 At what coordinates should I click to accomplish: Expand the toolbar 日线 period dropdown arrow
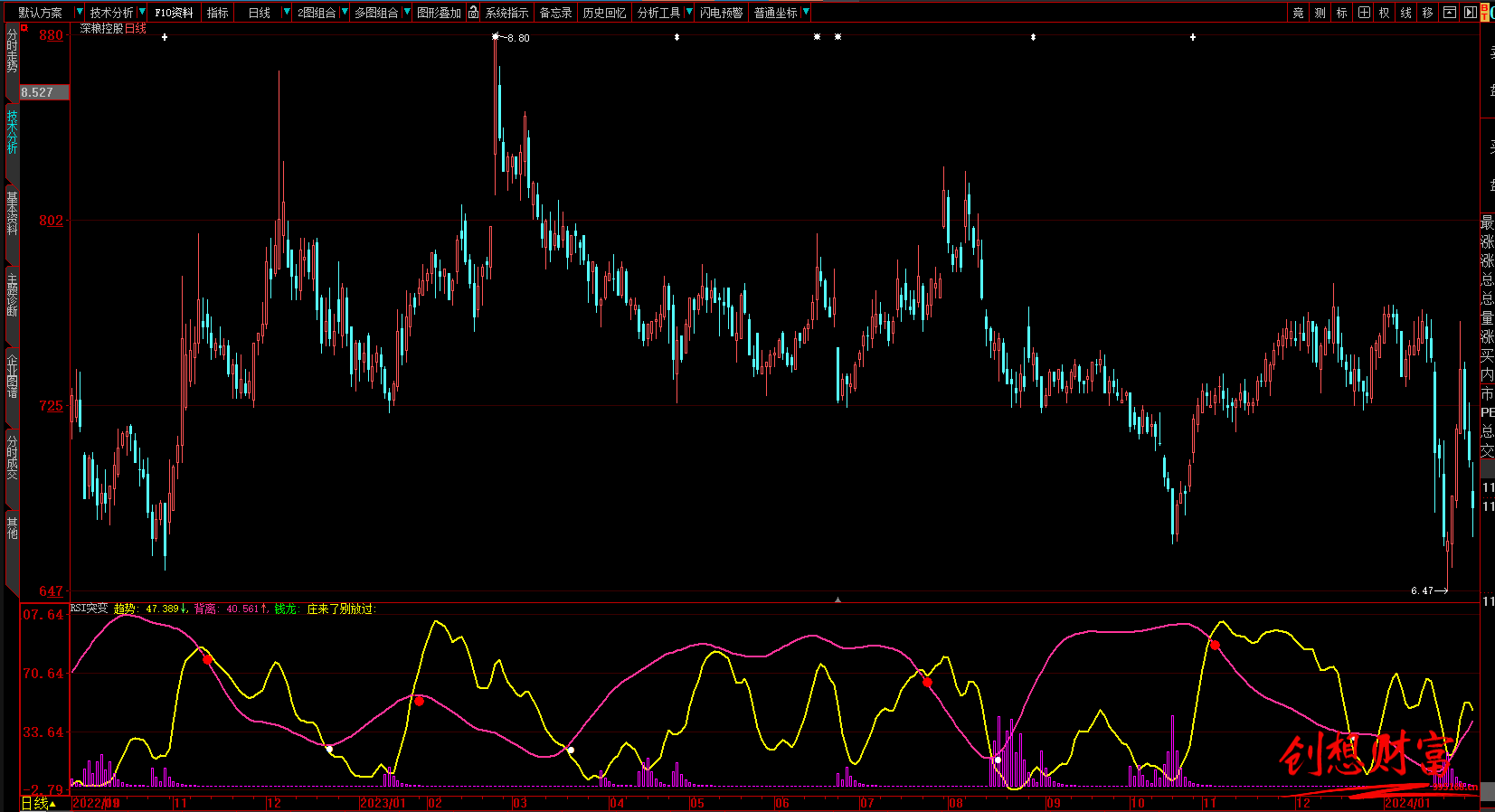pos(287,12)
